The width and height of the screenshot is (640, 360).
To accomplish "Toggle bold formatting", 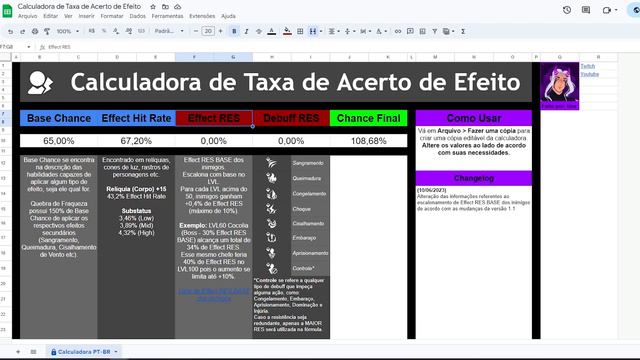I will (x=234, y=31).
